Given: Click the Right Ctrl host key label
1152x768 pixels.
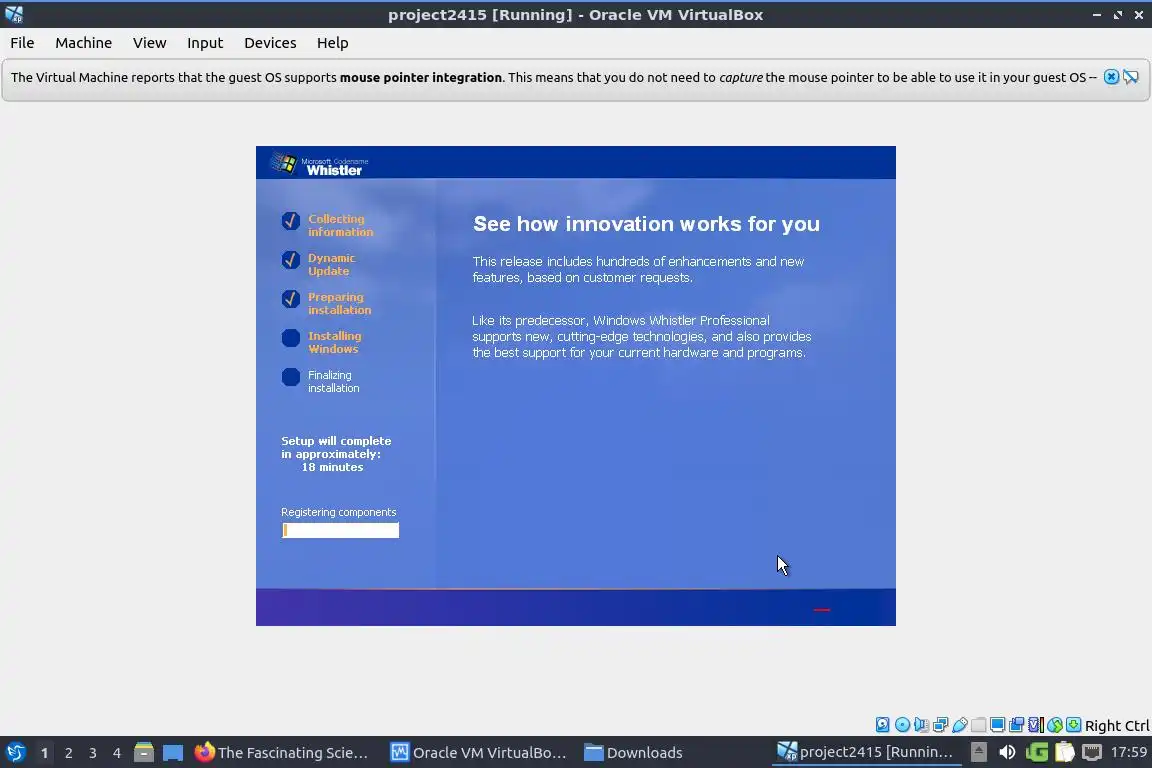Looking at the screenshot, I should click(1117, 725).
